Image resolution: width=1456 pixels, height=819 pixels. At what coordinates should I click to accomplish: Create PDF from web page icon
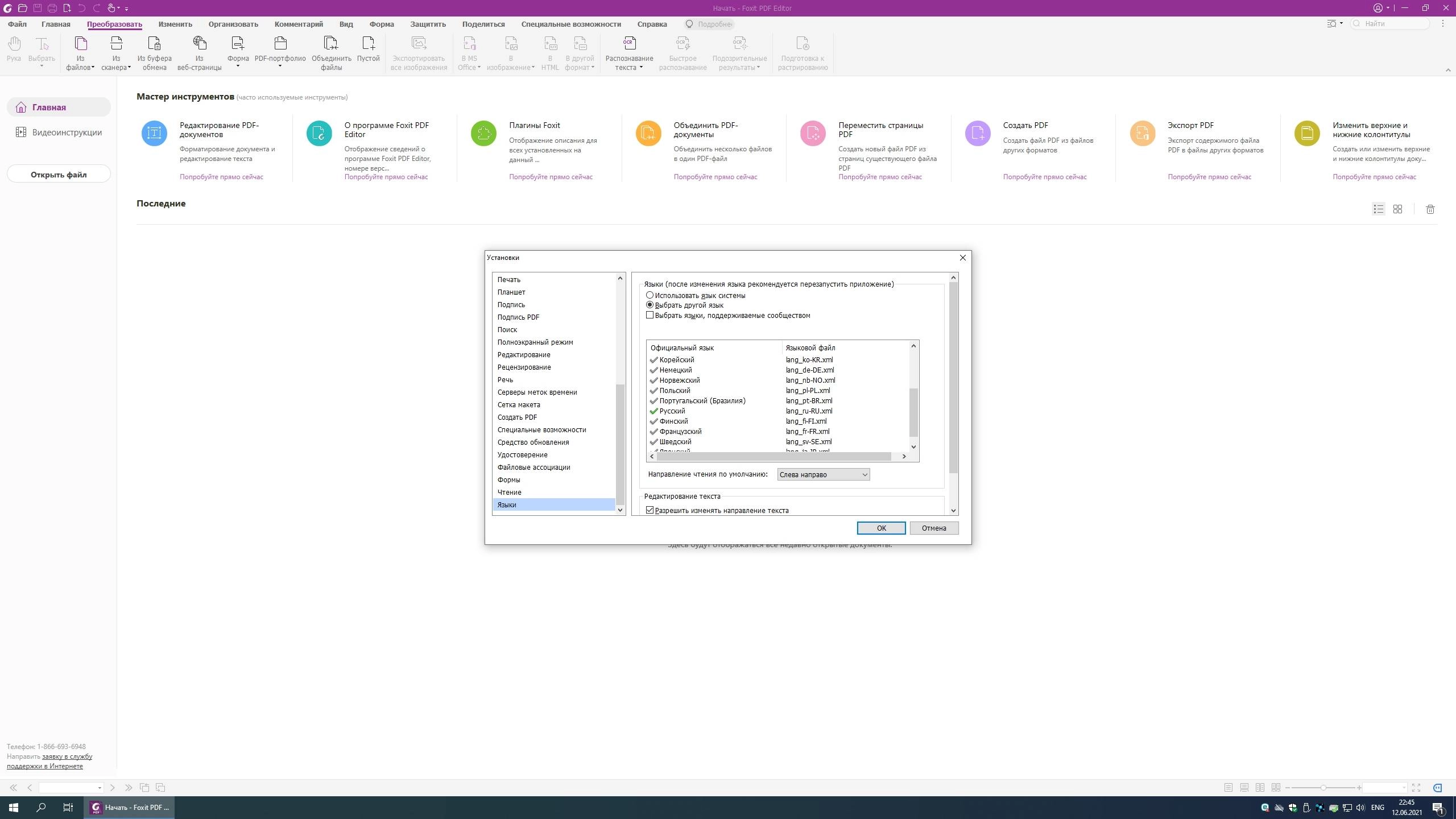click(x=199, y=43)
